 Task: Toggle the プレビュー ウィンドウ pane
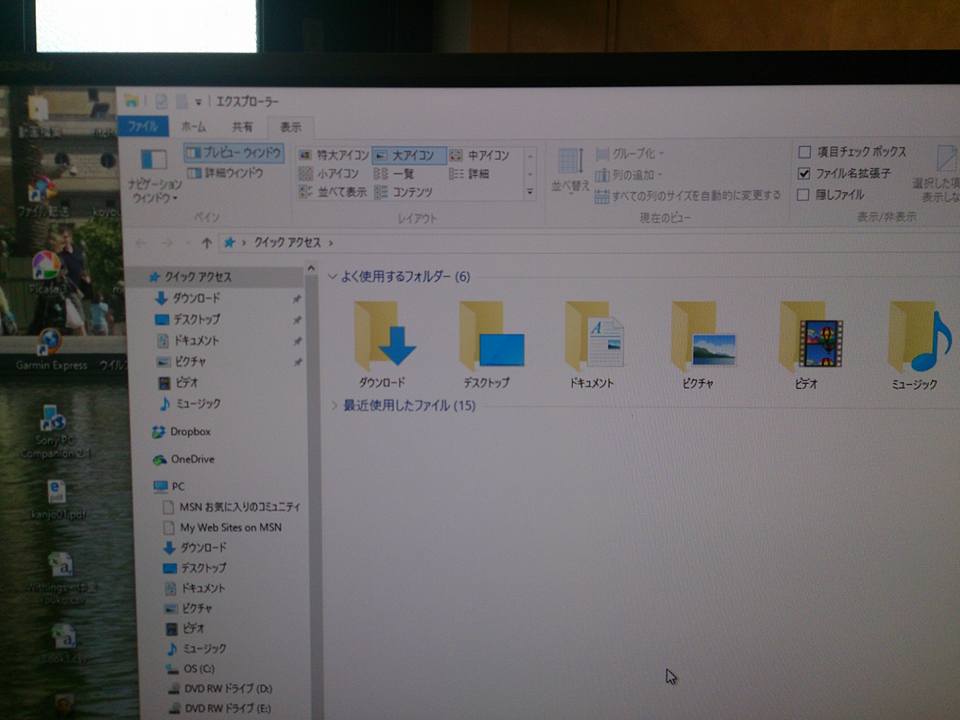pos(234,152)
